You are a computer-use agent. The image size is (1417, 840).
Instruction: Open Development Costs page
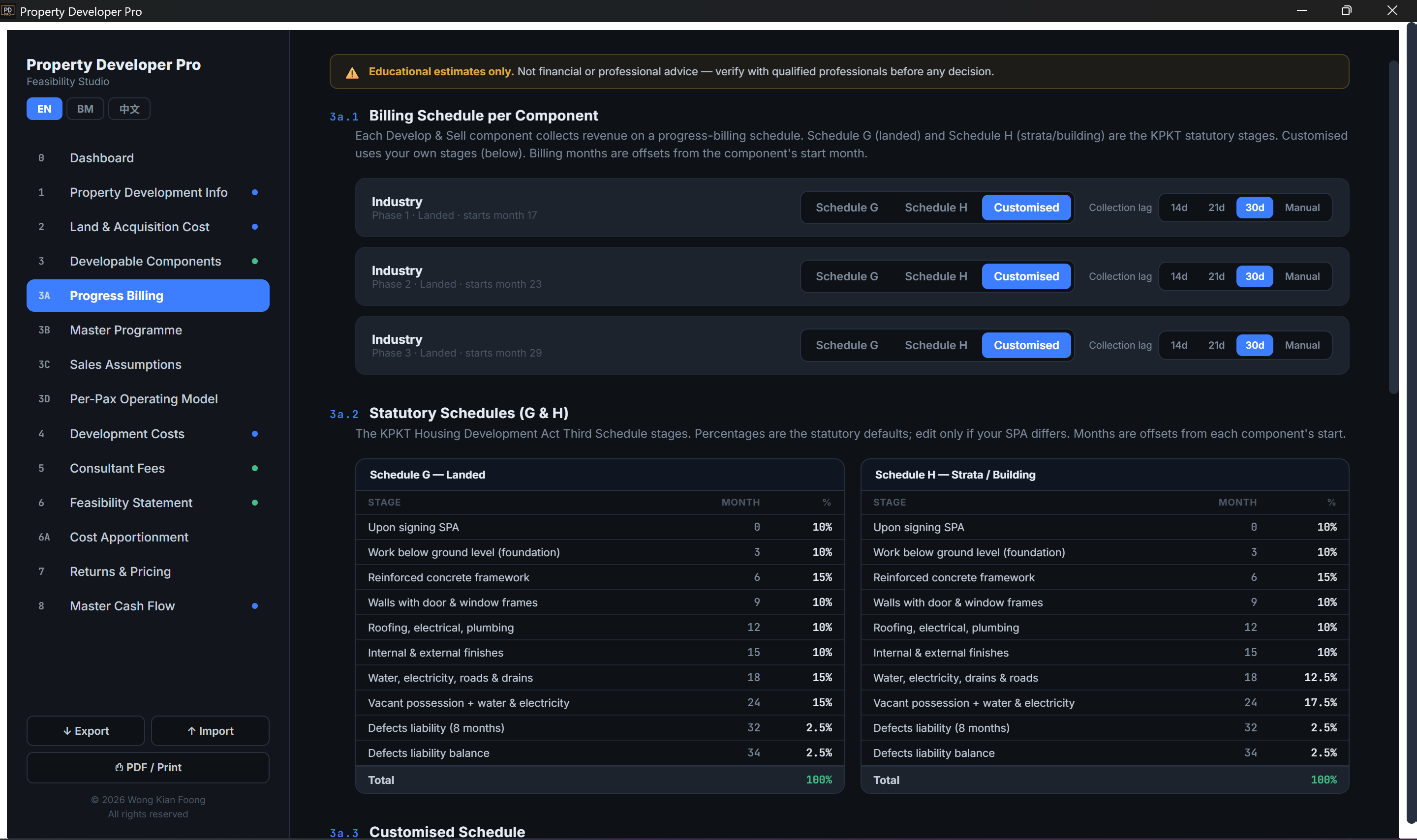coord(148,434)
